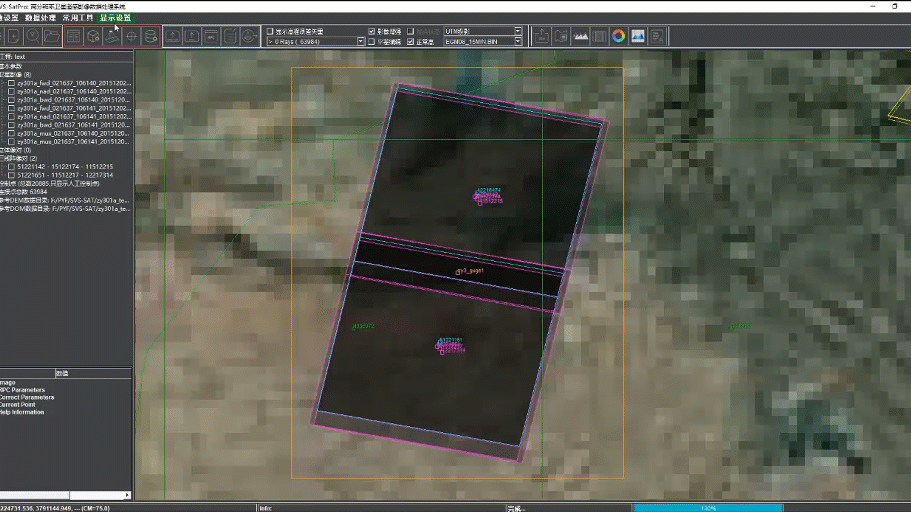Screen dimensions: 911x512
Task: Click the magnifier search toolbar icon
Action: click(31, 36)
